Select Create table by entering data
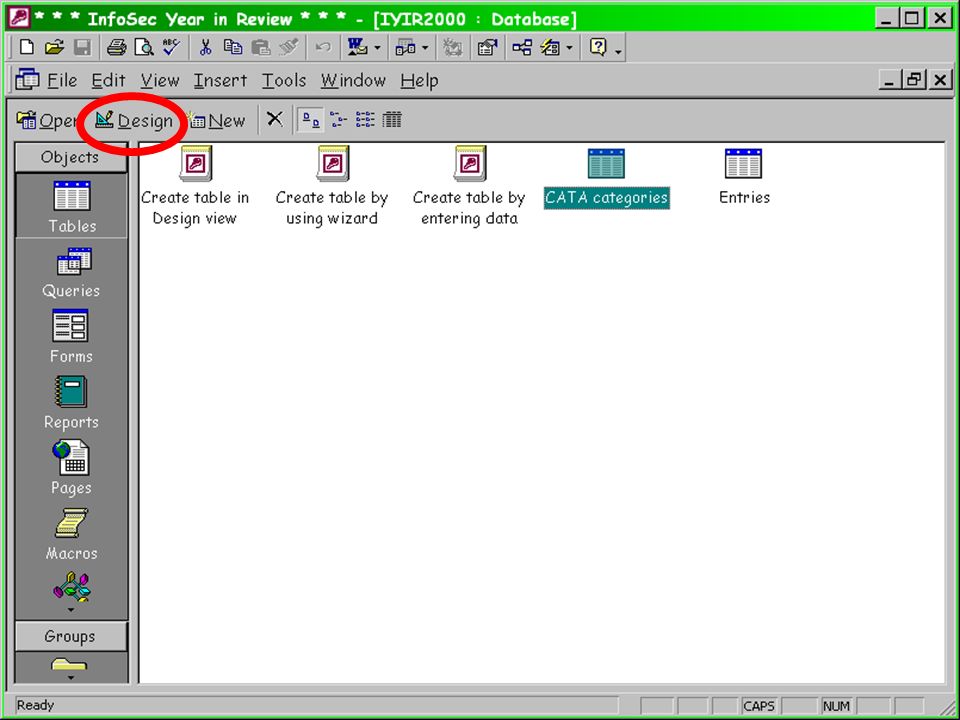This screenshot has height=720, width=960. click(469, 187)
